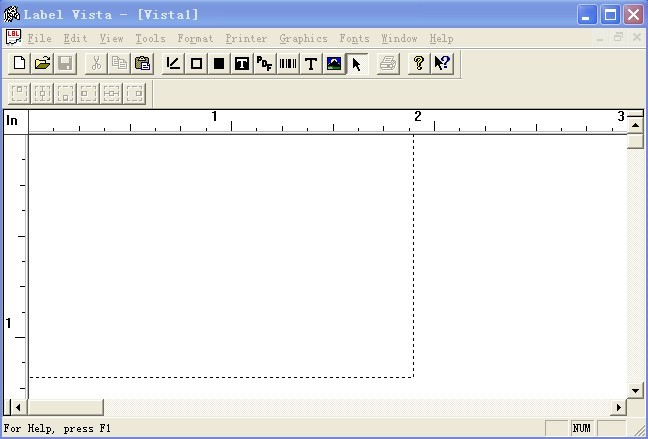Open the File menu
This screenshot has width=648, height=439.
40,39
